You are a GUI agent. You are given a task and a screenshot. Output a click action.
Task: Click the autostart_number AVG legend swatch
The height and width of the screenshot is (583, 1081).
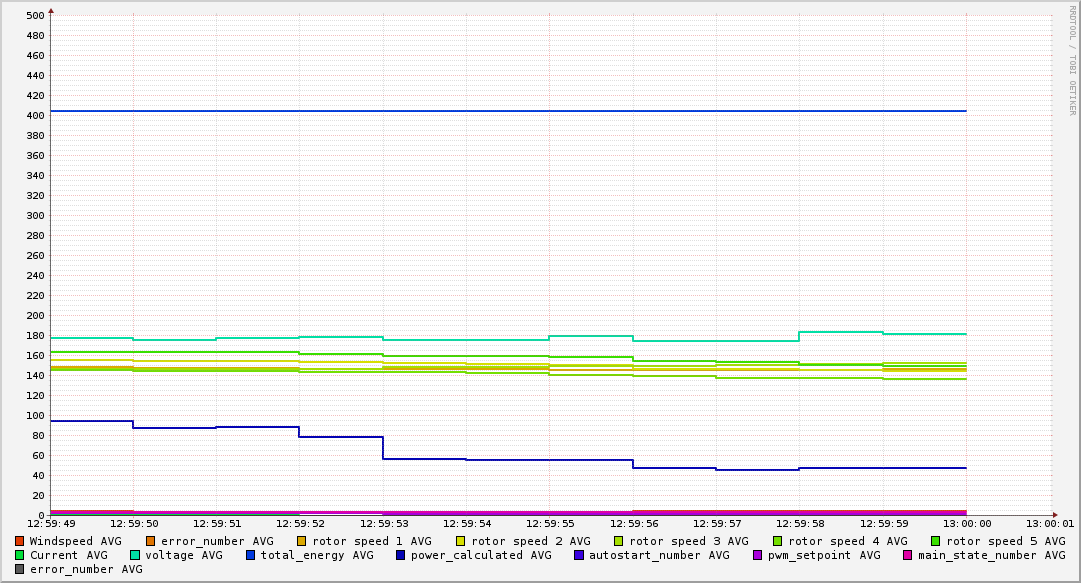point(579,555)
